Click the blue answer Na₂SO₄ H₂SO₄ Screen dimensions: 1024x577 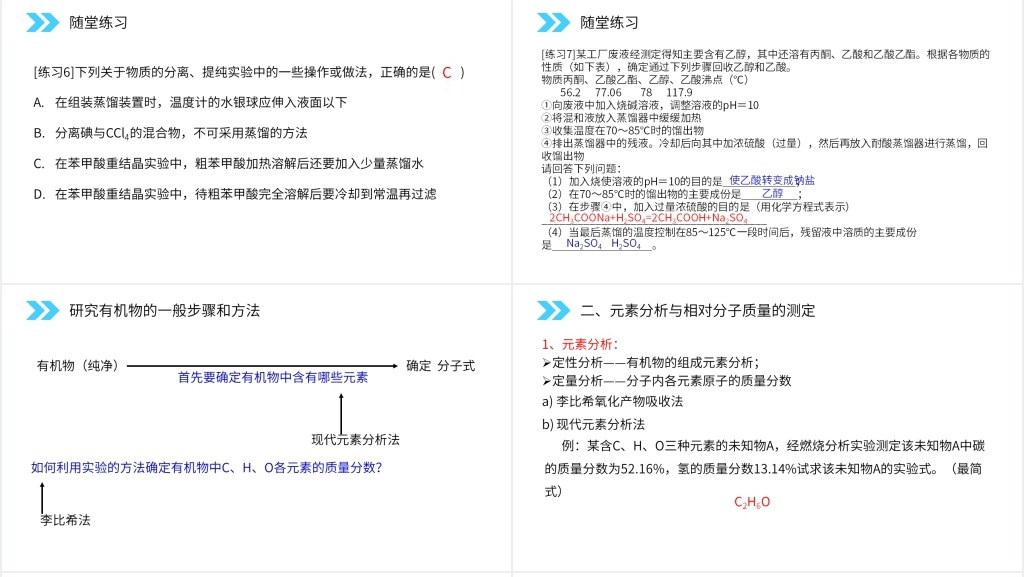603,244
